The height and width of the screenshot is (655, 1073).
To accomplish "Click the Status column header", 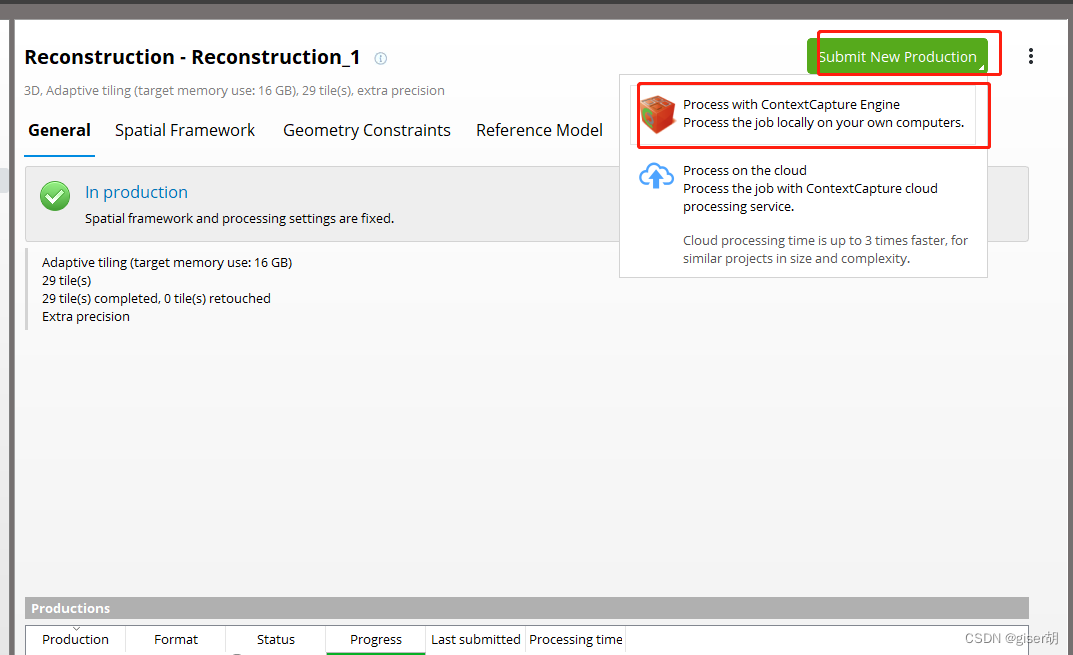I will (276, 639).
